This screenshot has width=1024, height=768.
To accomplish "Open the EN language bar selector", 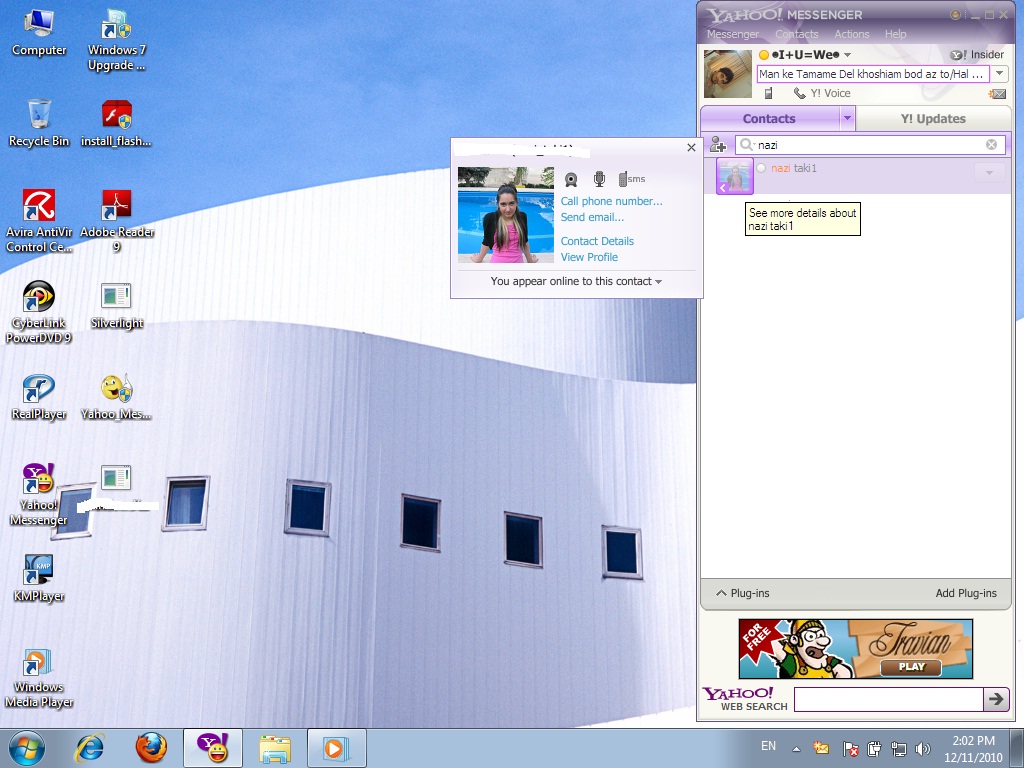I will pyautogui.click(x=769, y=746).
